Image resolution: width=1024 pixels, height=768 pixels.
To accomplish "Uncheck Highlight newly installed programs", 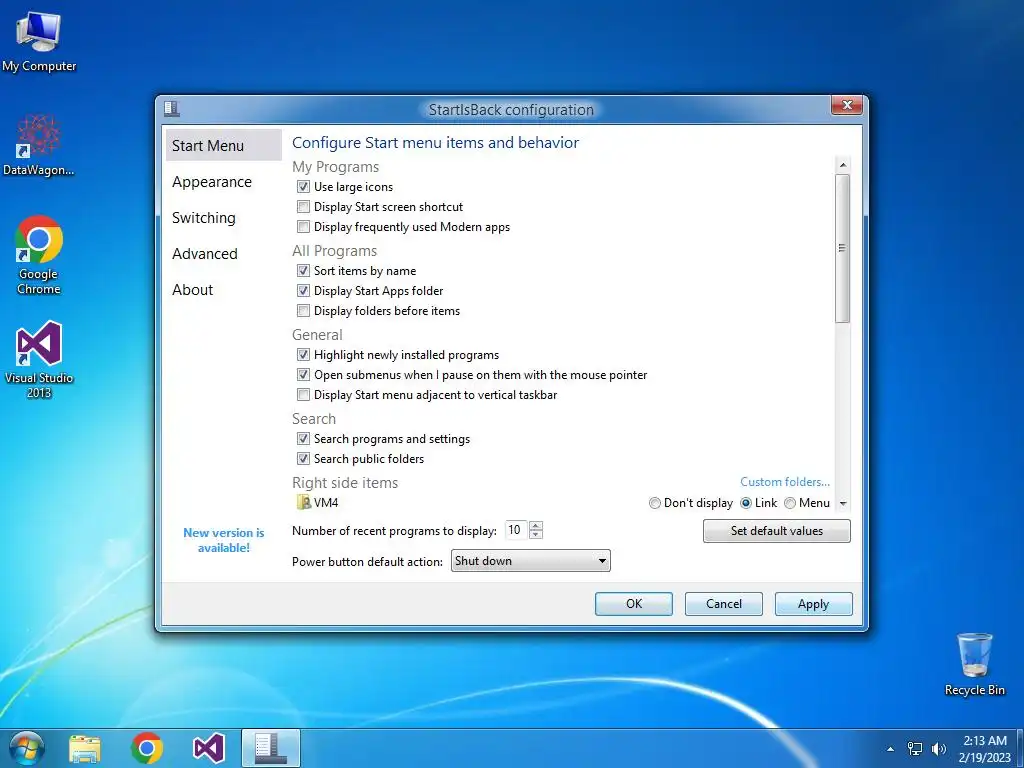I will pos(303,355).
